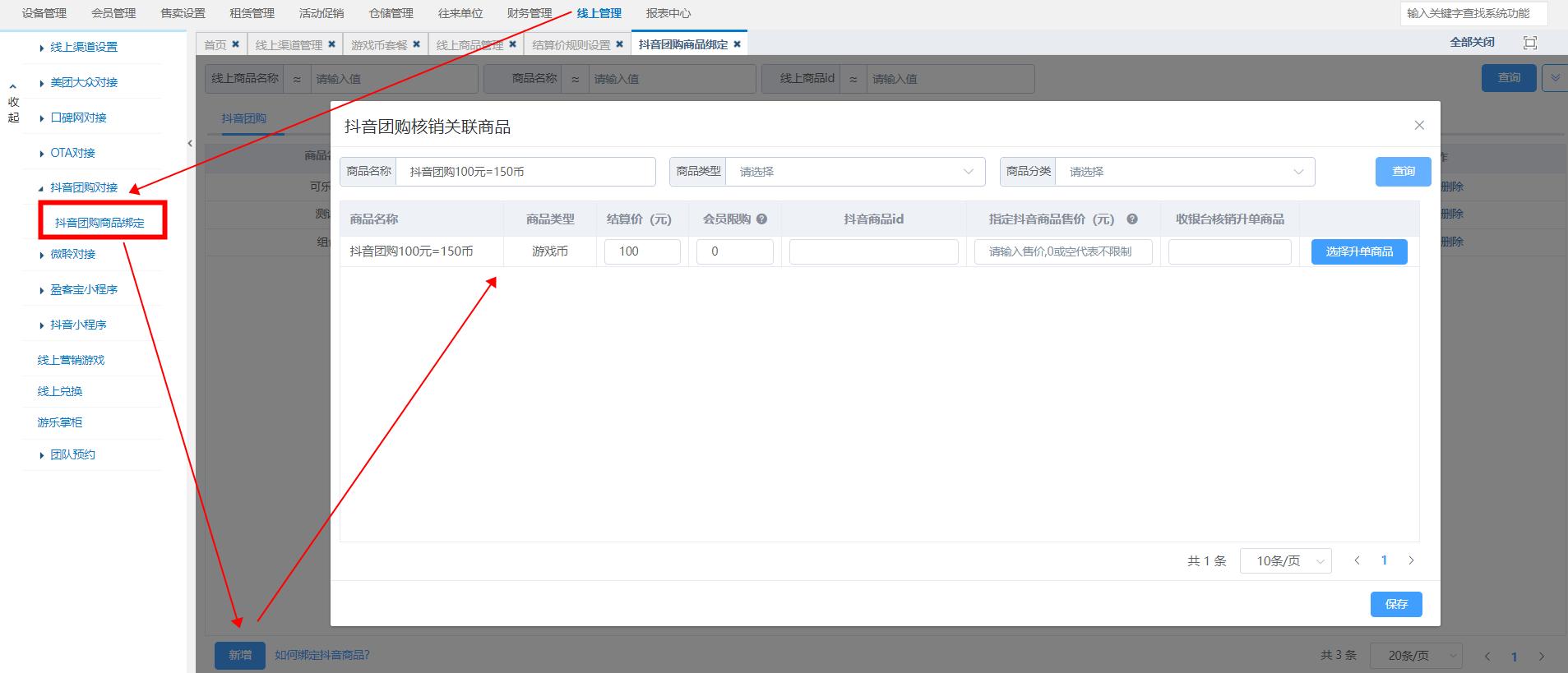Go to previous page in background list pagination
The width and height of the screenshot is (1568, 673).
click(x=1487, y=656)
